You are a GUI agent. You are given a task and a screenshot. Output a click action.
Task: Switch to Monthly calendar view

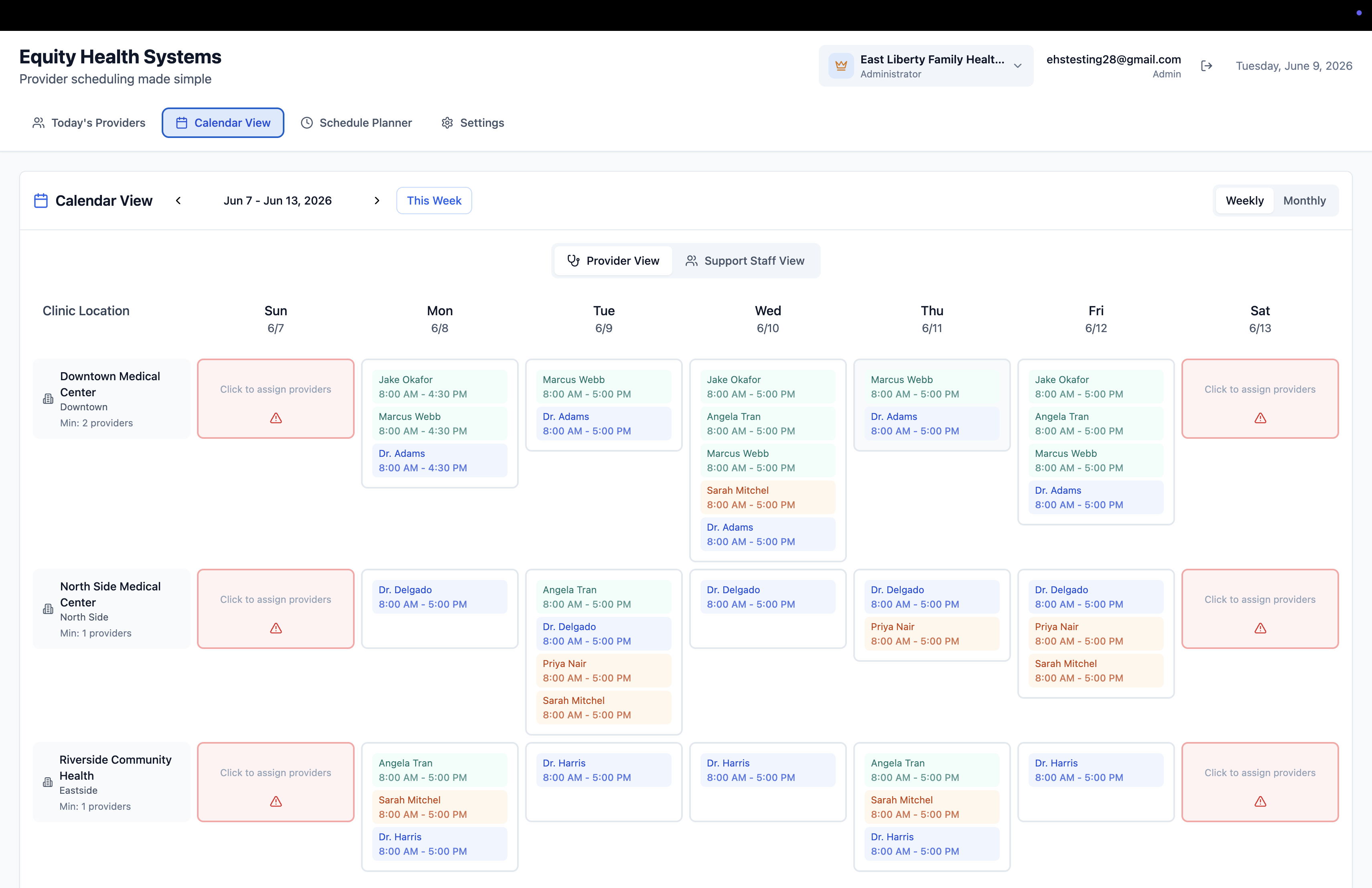tap(1304, 201)
